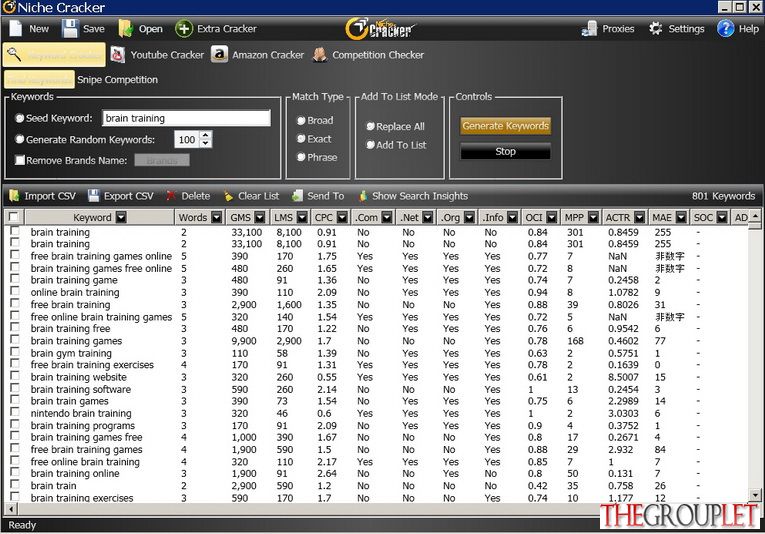Click the horizontal scrollbar left arrow
The height and width of the screenshot is (534, 765).
(x=11, y=509)
